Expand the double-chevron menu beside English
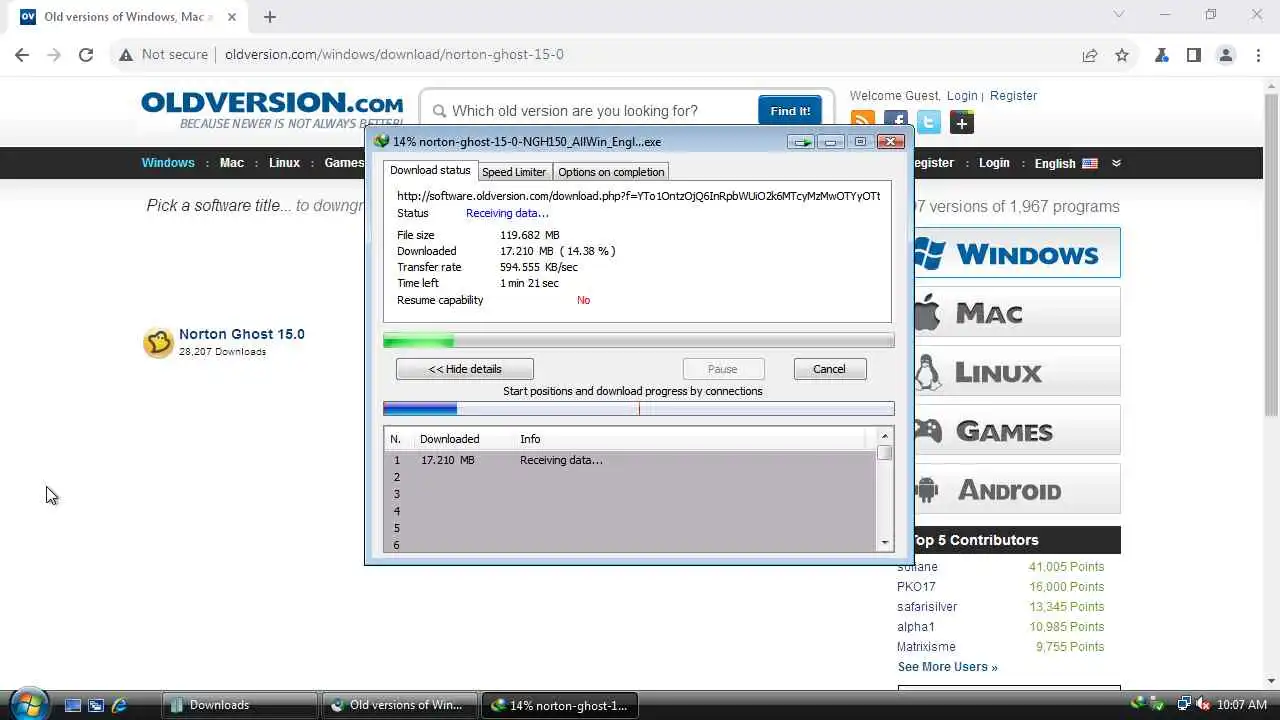The image size is (1280, 720). (1116, 163)
